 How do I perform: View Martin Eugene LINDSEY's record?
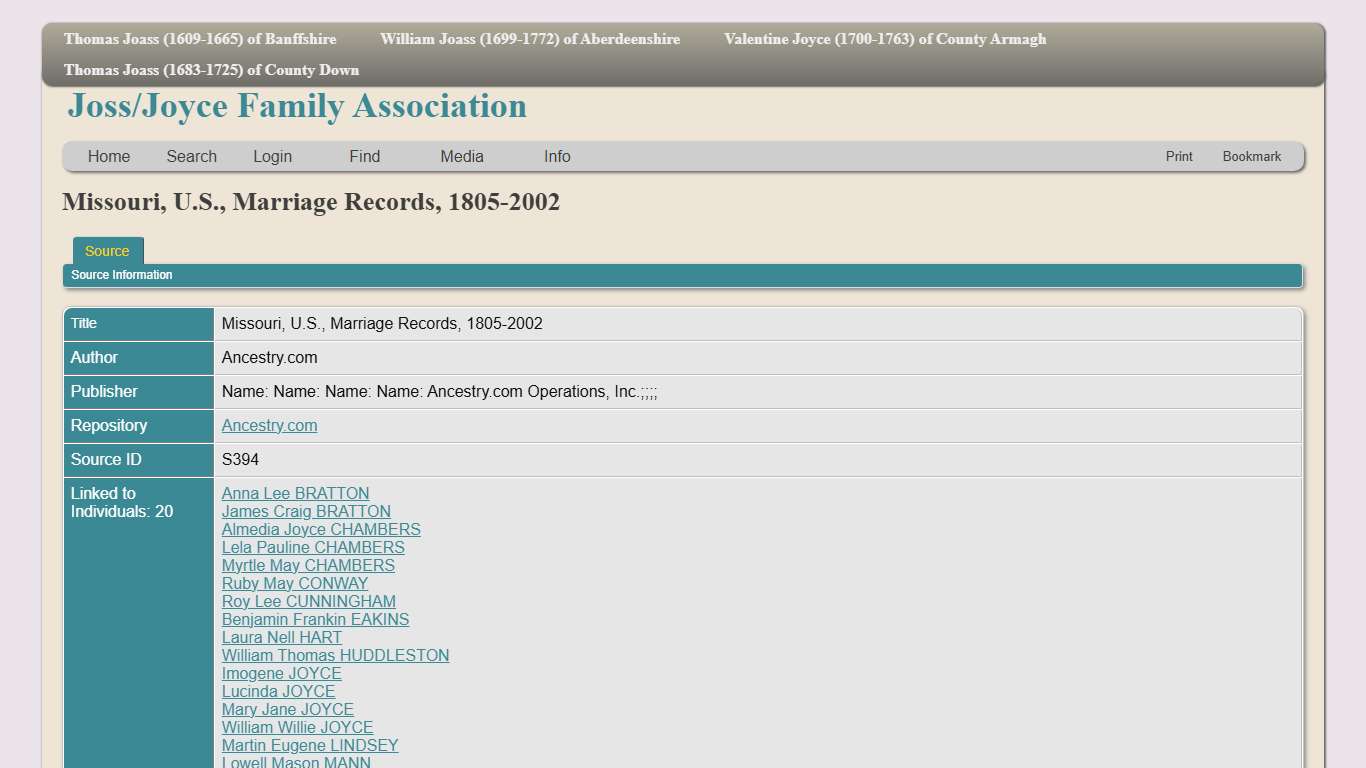(309, 745)
